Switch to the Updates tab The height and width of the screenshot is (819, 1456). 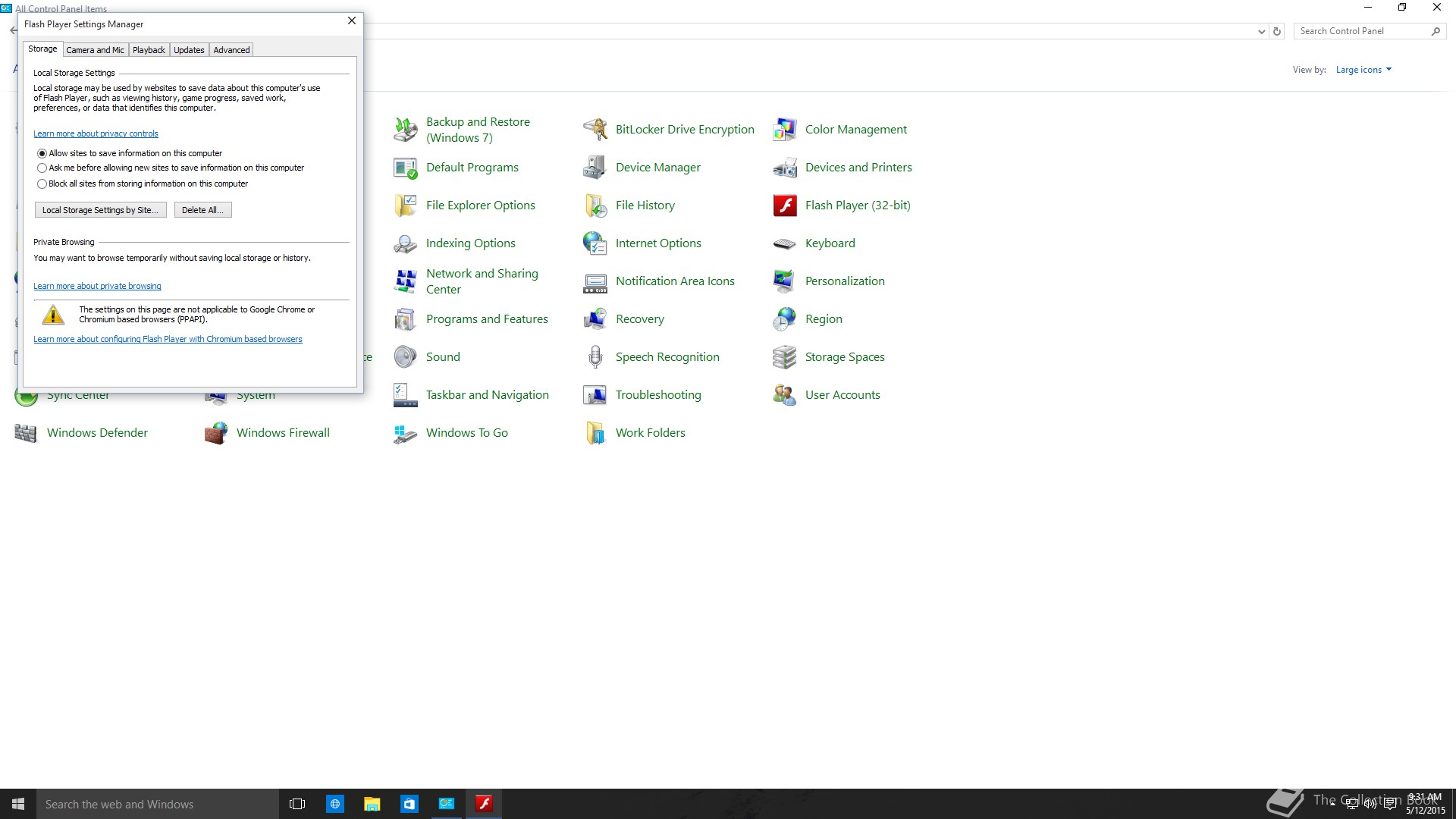pos(189,50)
